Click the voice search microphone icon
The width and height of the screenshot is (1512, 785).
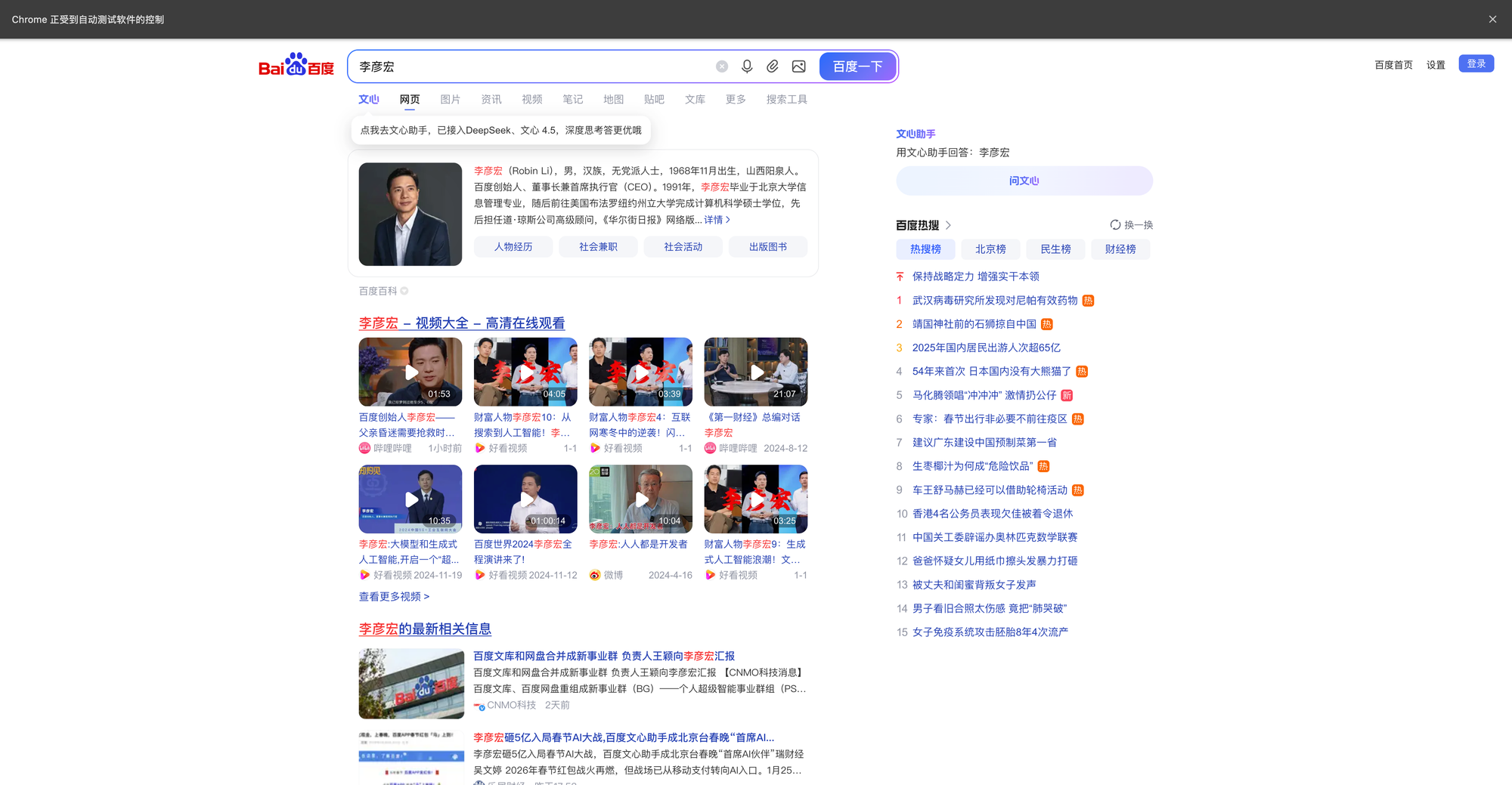pyautogui.click(x=747, y=66)
